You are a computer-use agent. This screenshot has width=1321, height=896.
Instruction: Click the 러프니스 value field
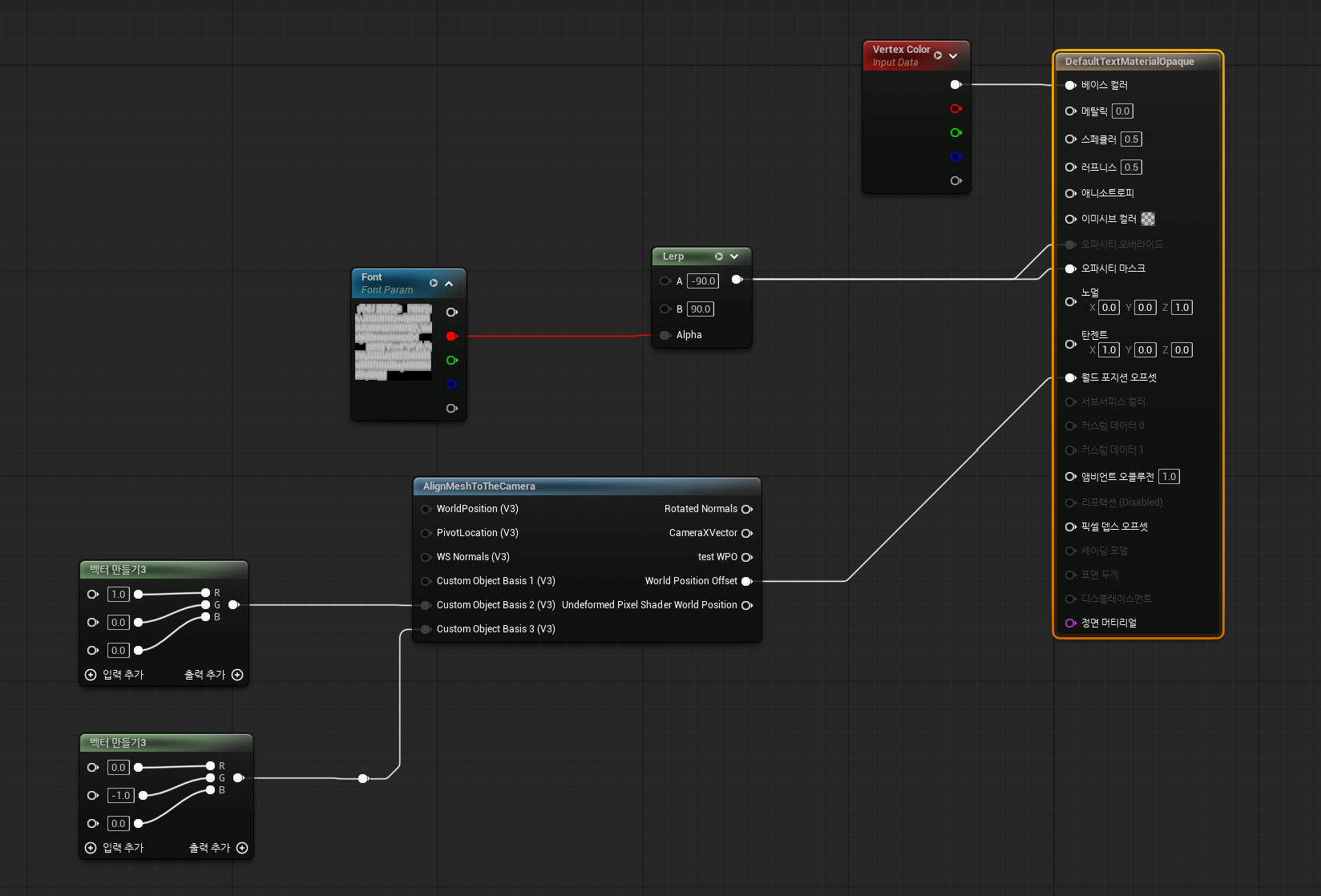pos(1131,167)
